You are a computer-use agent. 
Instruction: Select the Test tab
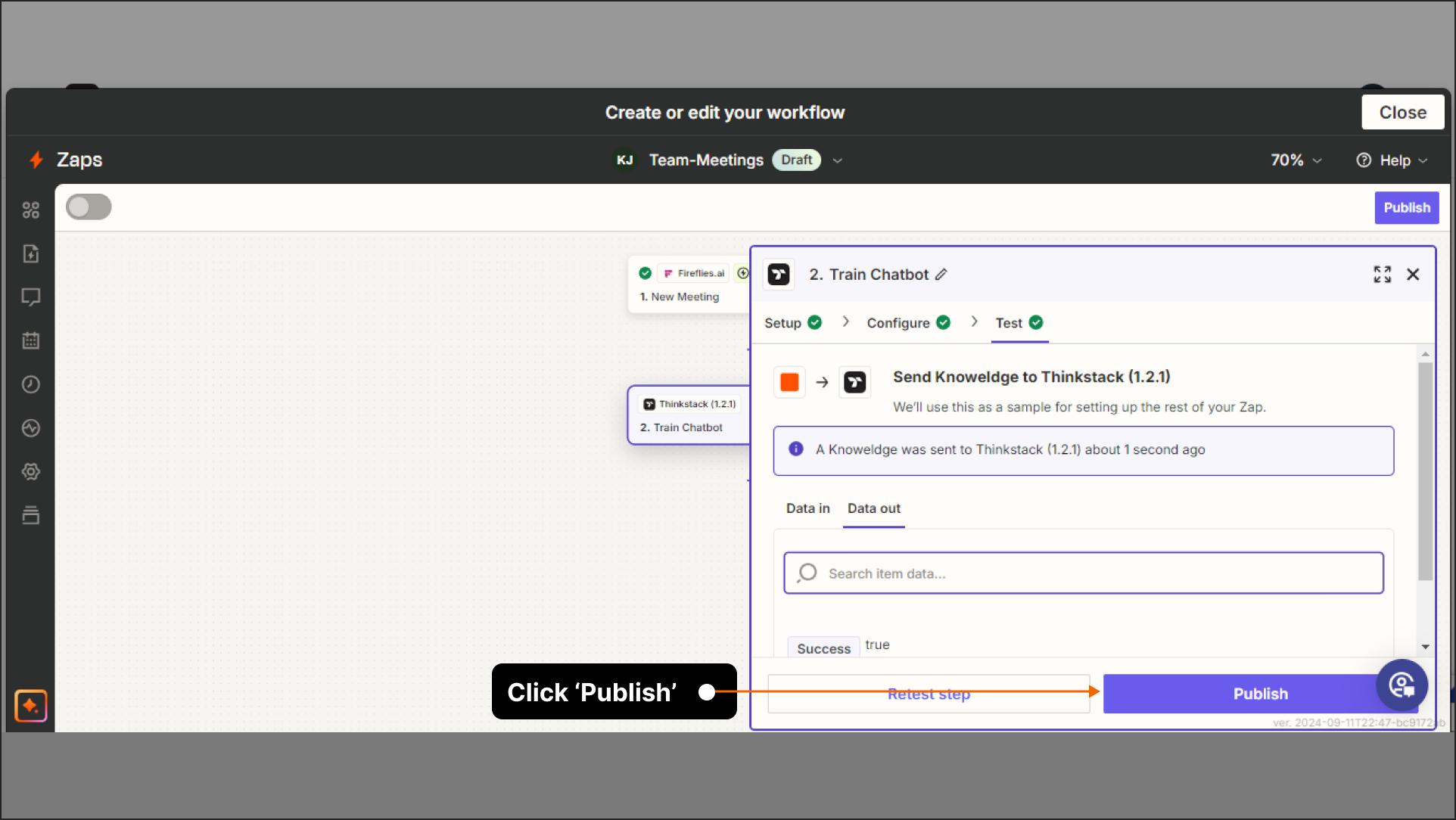click(x=1019, y=323)
